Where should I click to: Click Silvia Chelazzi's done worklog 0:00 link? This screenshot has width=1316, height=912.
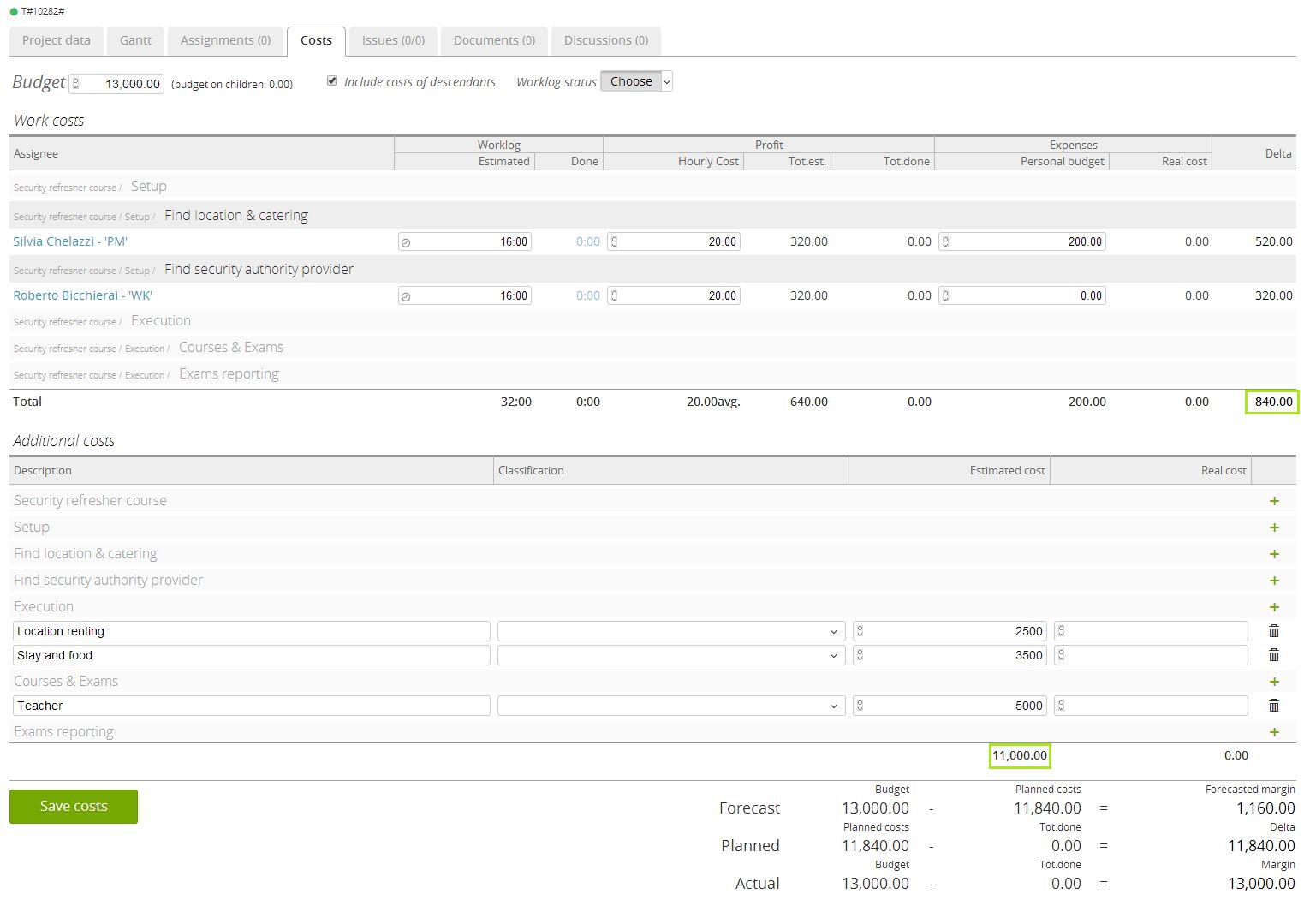coord(588,241)
